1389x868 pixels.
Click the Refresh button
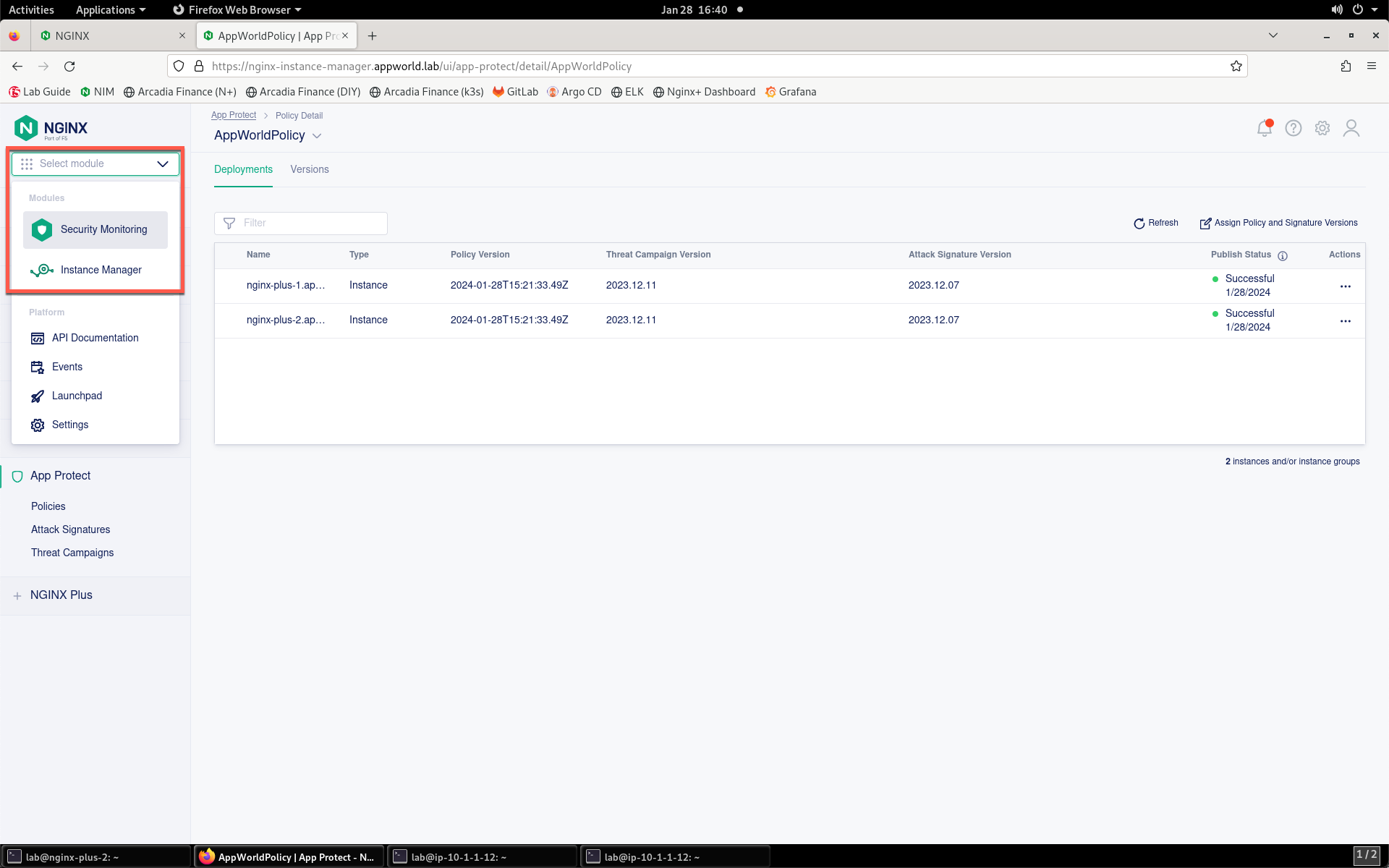tap(1156, 223)
